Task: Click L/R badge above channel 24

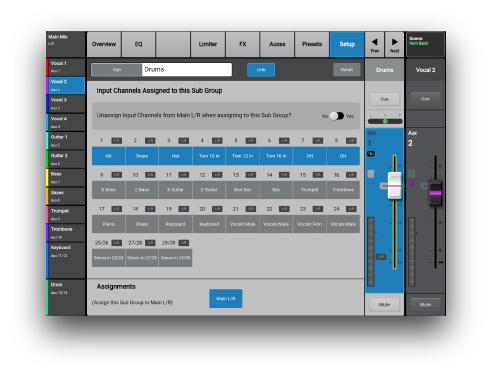Action: 351,209
